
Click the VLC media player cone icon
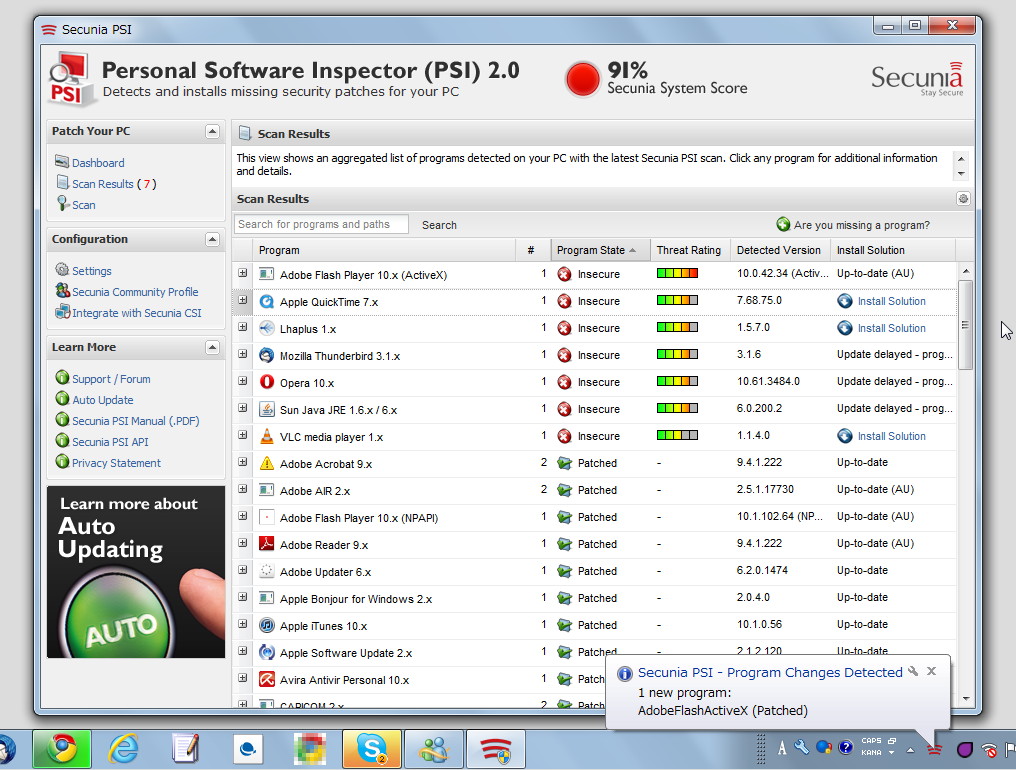point(266,436)
